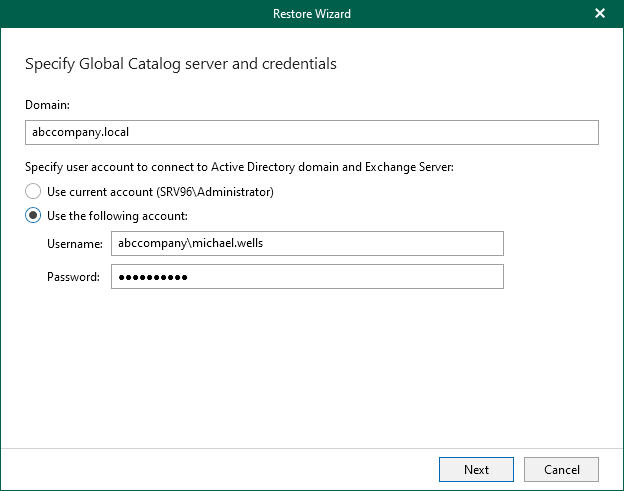Proceed with the Next button
624x491 pixels.
coord(476,469)
